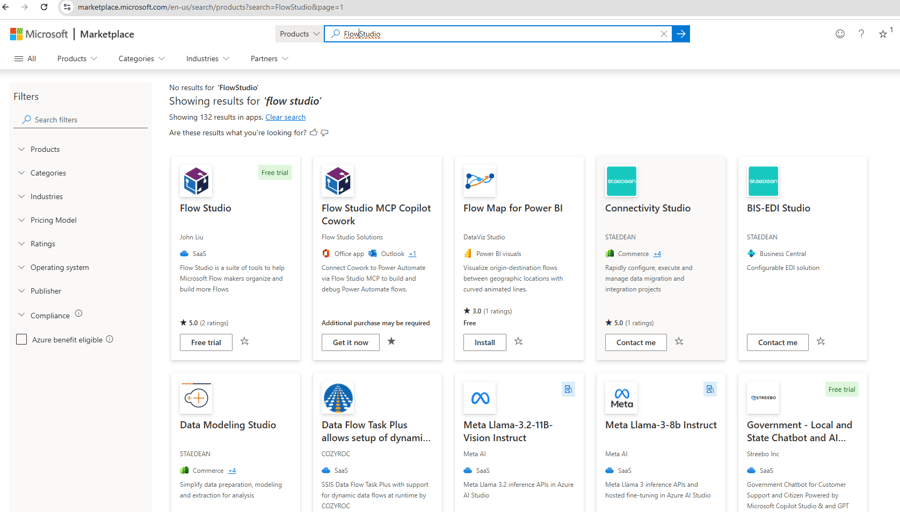This screenshot has height=512, width=900.
Task: Click Get it now button
Action: [x=350, y=342]
